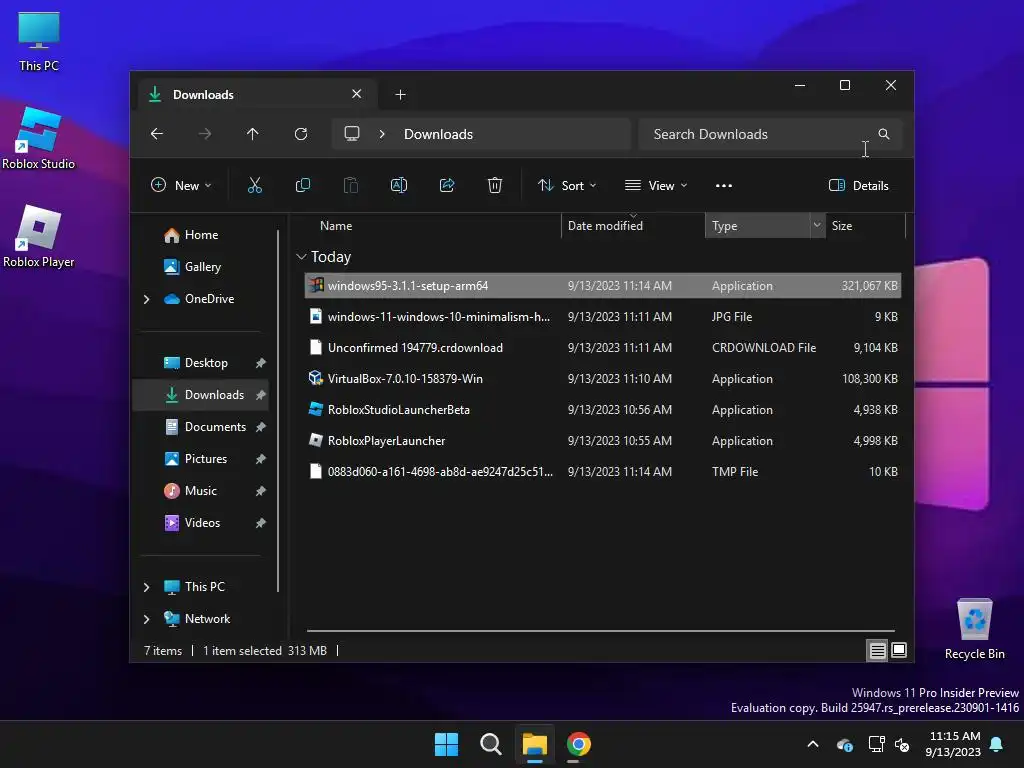Select the Downloads tab
1024x768 pixels.
tap(255, 95)
